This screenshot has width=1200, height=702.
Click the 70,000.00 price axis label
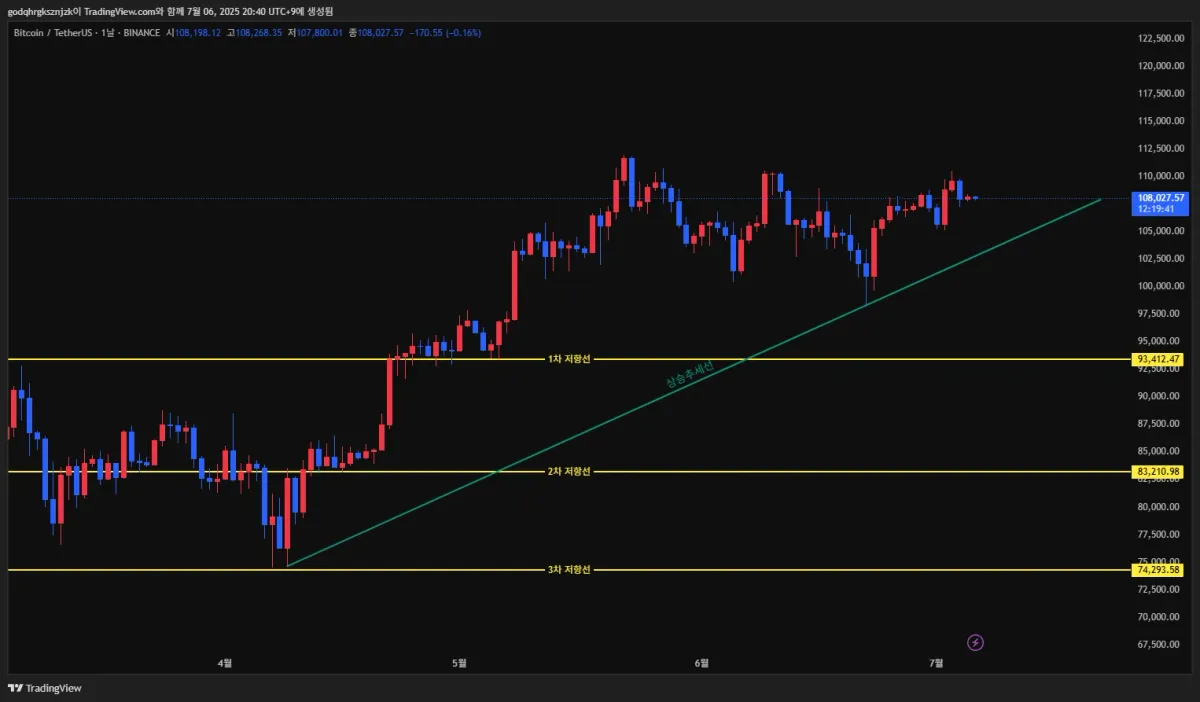1161,617
